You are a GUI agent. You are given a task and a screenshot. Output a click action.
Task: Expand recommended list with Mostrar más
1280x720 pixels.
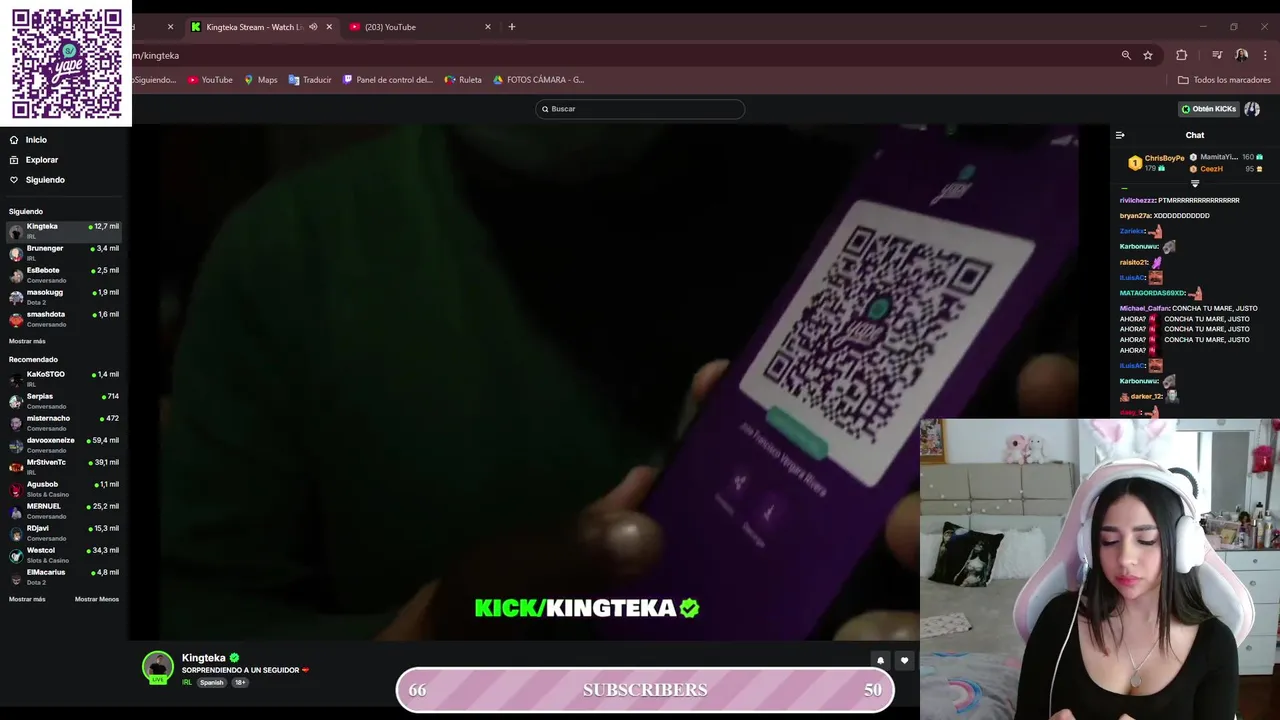(27, 599)
